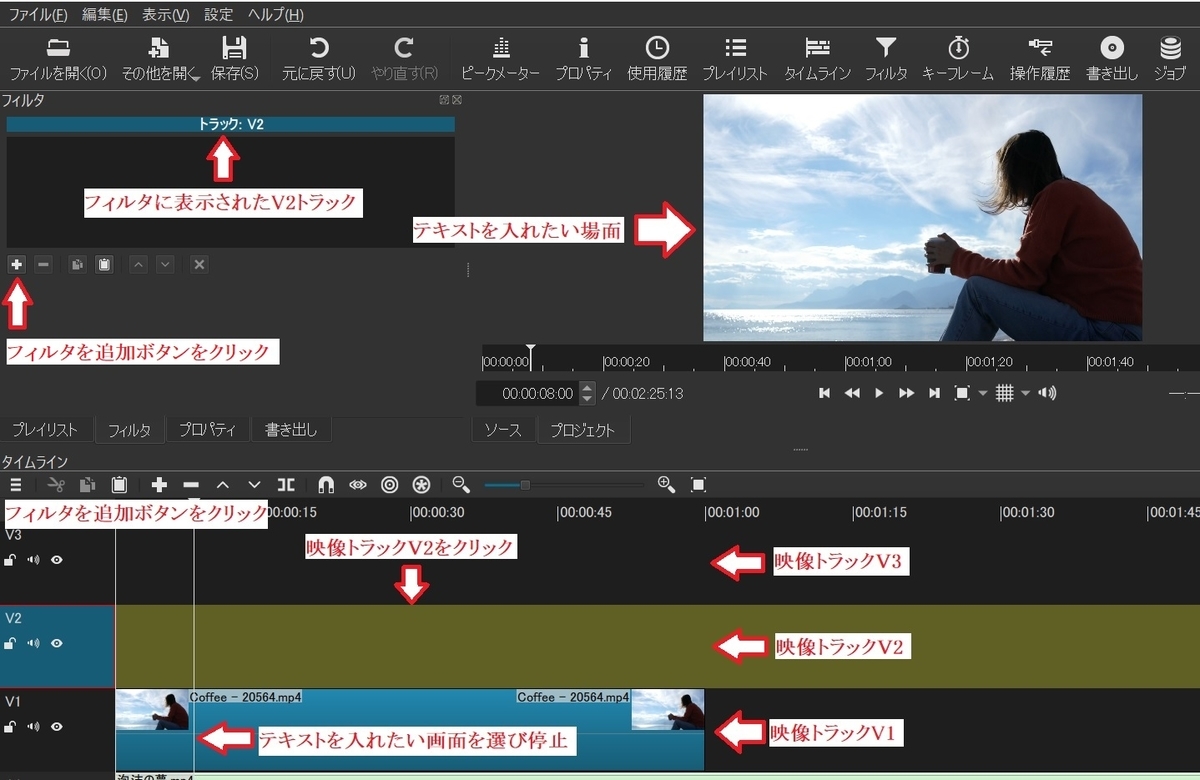Open the View (表示) menu

tap(165, 15)
